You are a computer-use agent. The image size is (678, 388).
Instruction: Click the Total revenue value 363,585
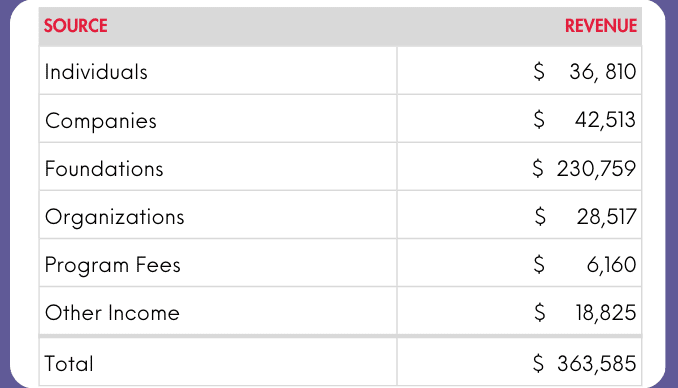tap(597, 363)
